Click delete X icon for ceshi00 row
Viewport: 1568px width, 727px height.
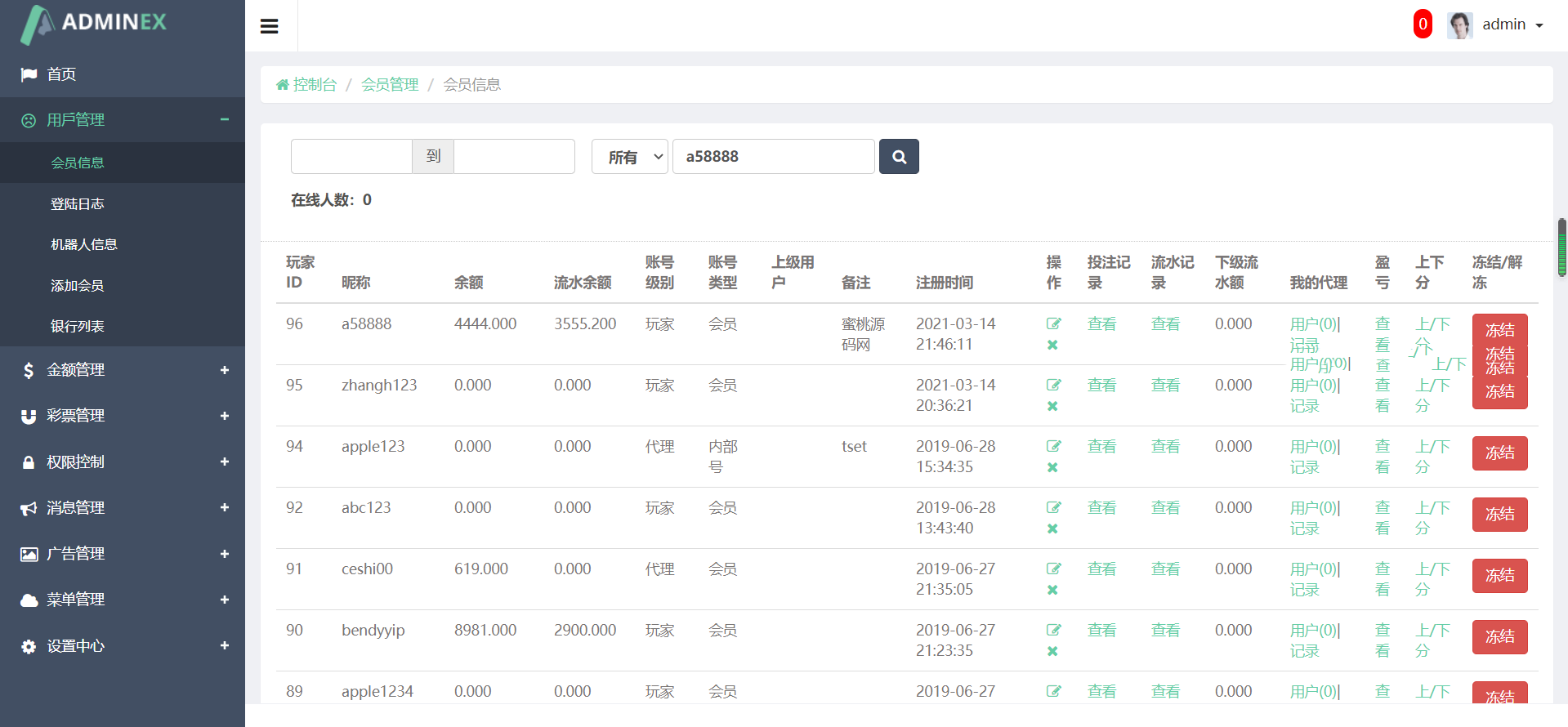click(x=1052, y=590)
